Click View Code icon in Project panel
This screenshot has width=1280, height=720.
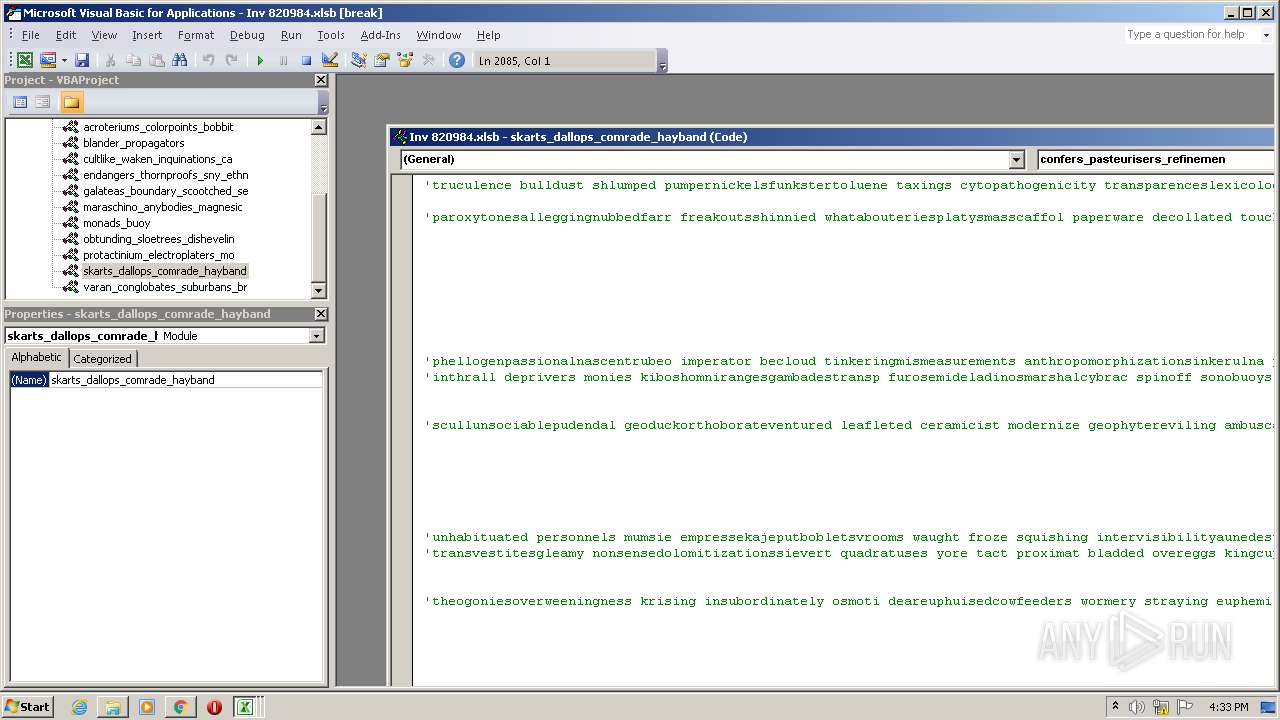coord(20,102)
